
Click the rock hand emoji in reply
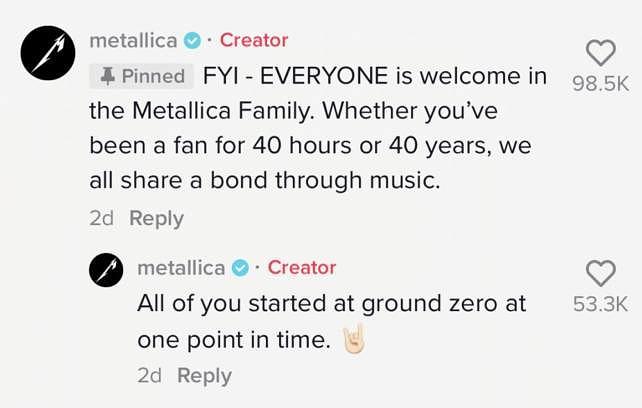[351, 339]
